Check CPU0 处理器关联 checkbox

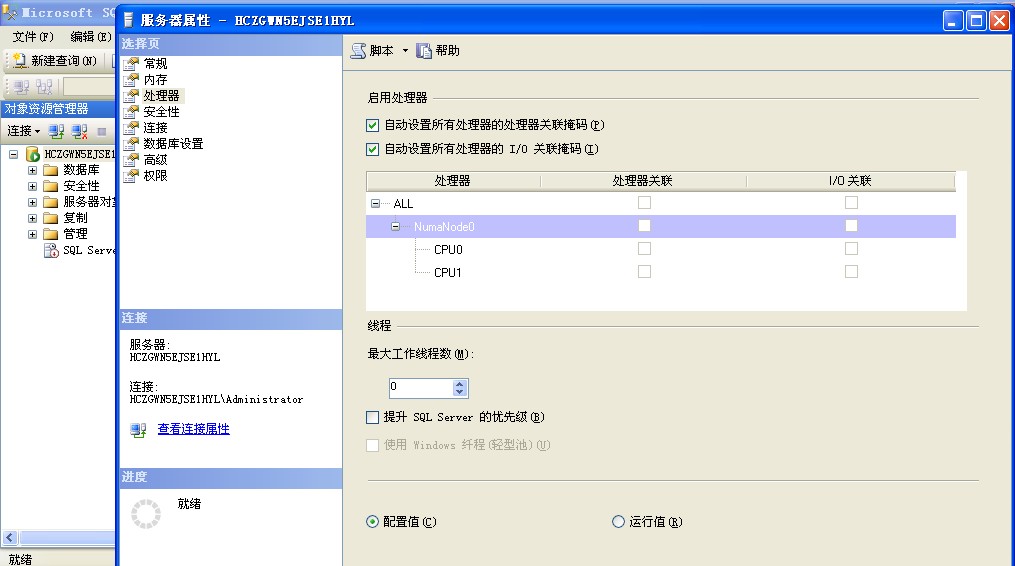(x=644, y=249)
